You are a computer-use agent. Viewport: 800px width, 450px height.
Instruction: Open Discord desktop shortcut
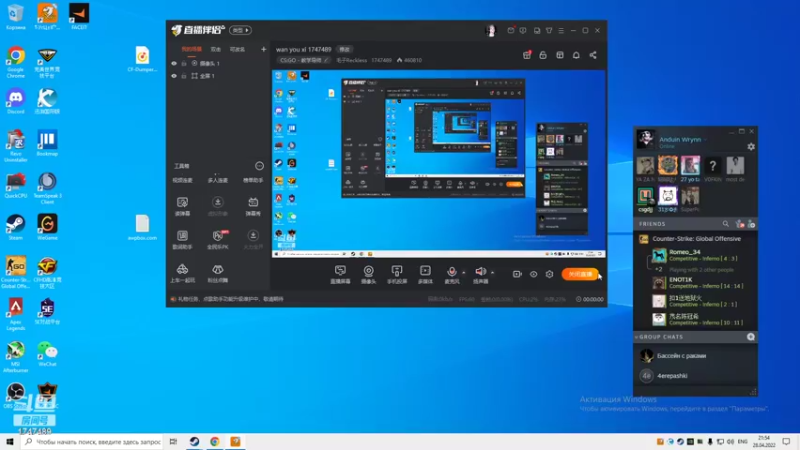click(16, 101)
